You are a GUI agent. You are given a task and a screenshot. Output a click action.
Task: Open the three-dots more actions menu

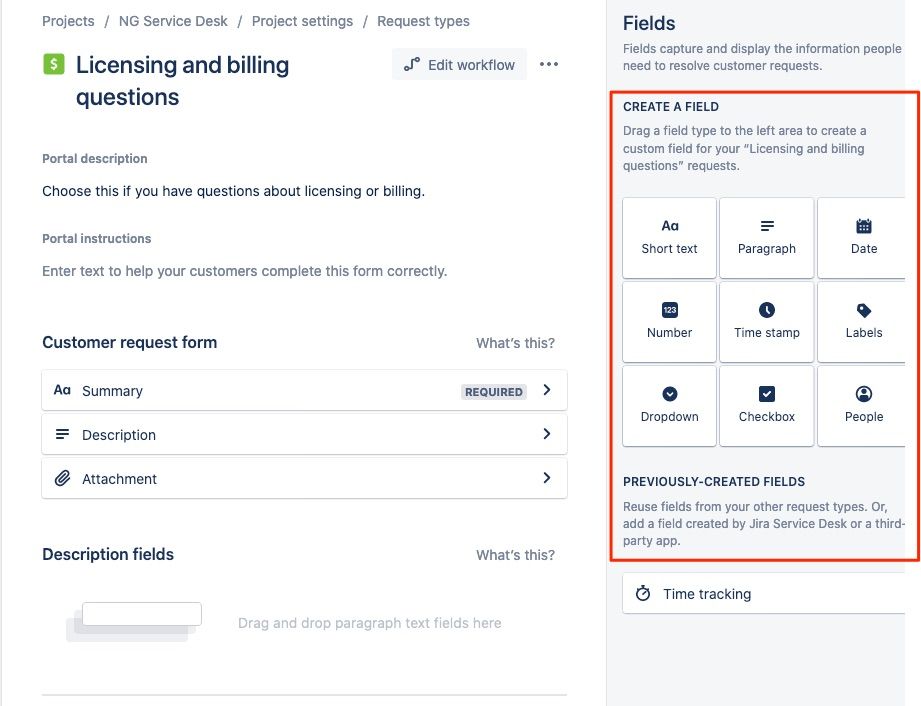[x=549, y=64]
